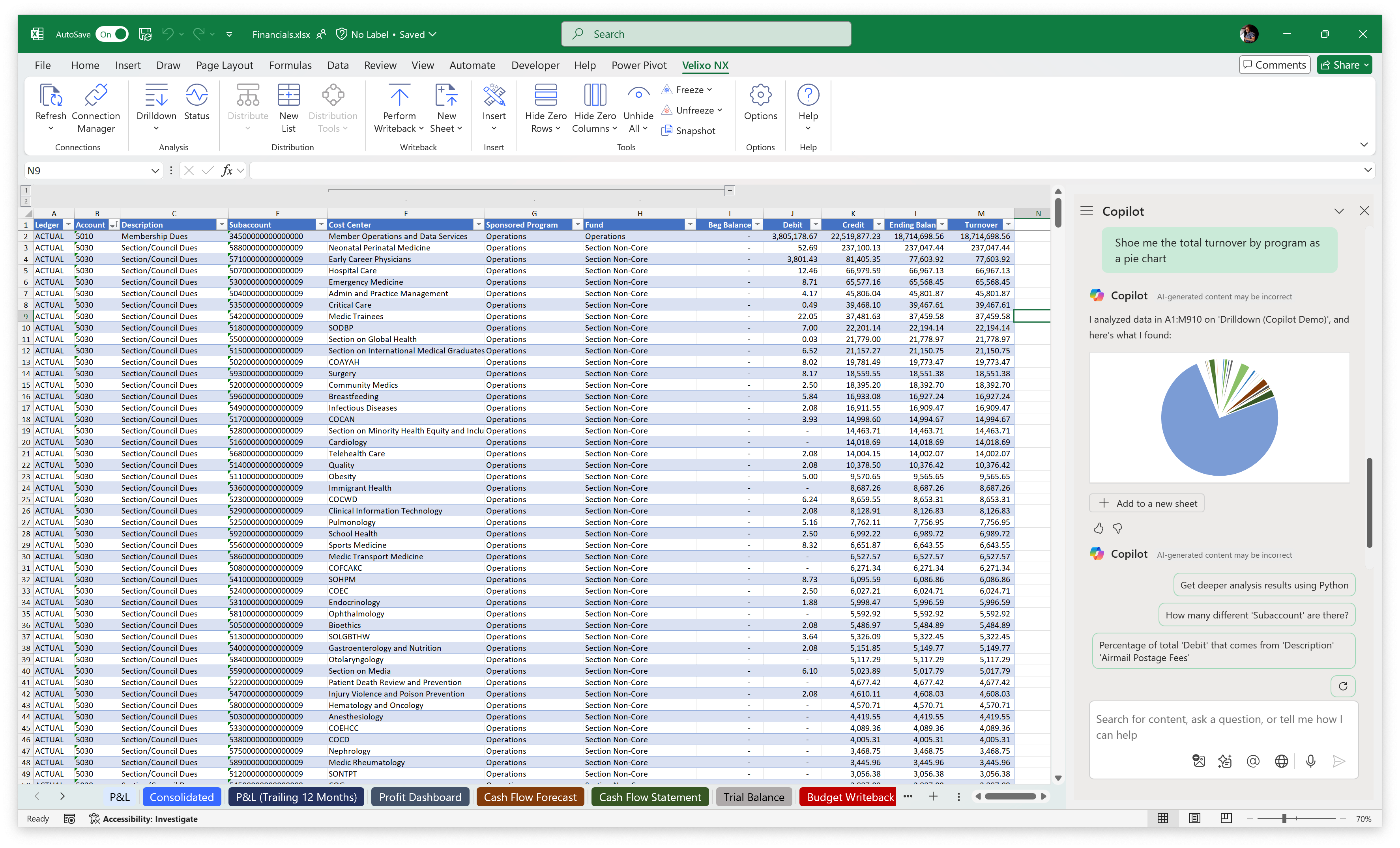The height and width of the screenshot is (848, 1400).
Task: Click Add to a new sheet button
Action: pos(1147,503)
